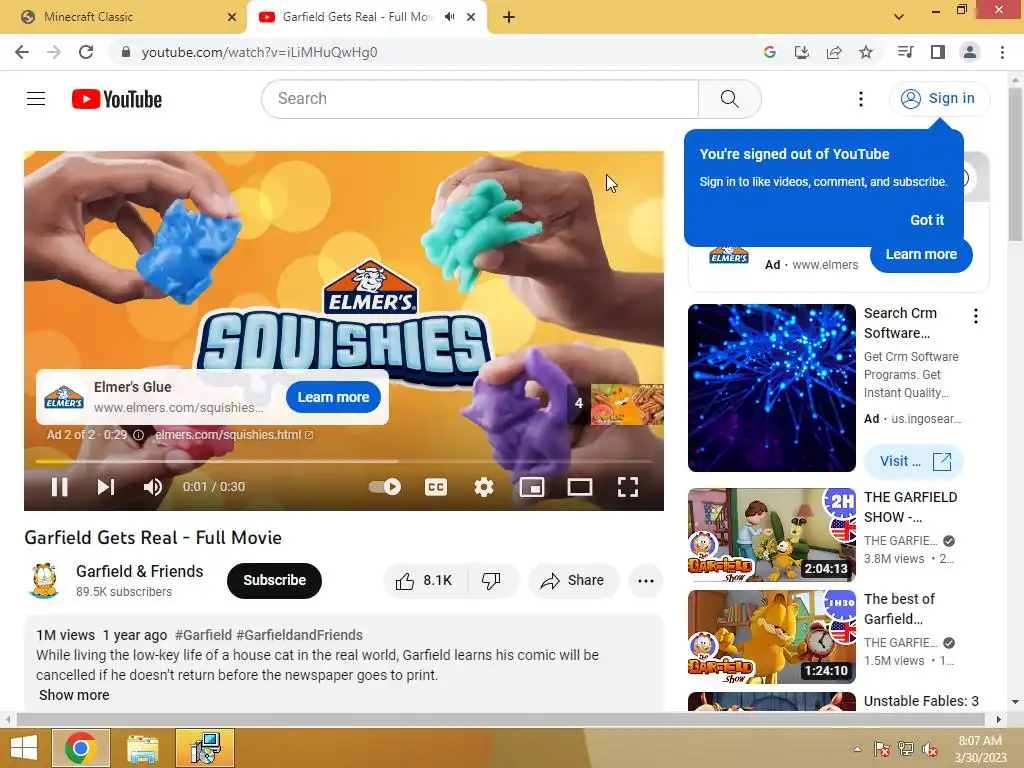Go back in browser history

coord(22,52)
